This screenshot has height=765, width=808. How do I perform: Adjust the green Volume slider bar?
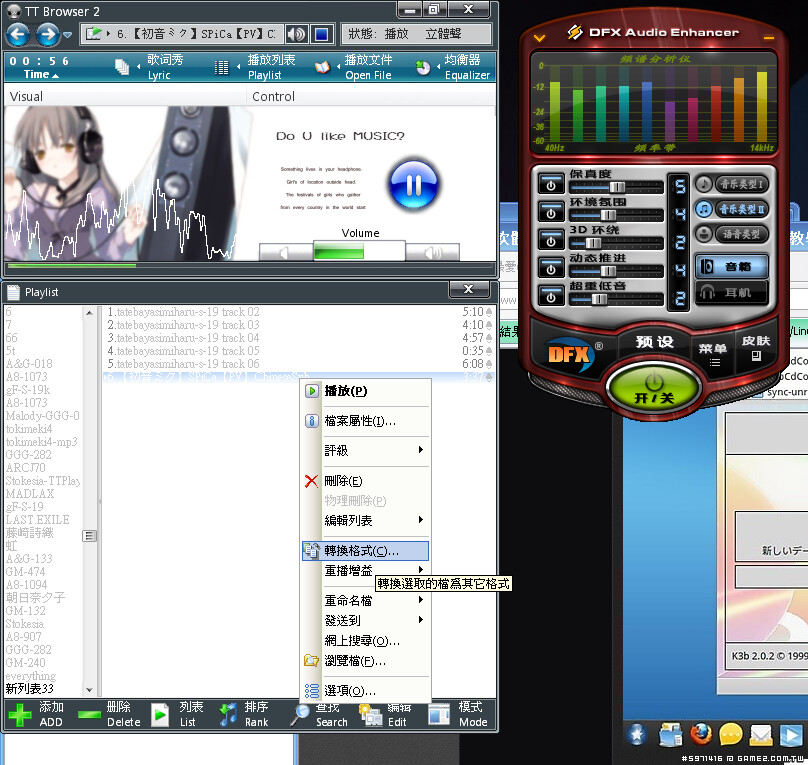(x=339, y=251)
